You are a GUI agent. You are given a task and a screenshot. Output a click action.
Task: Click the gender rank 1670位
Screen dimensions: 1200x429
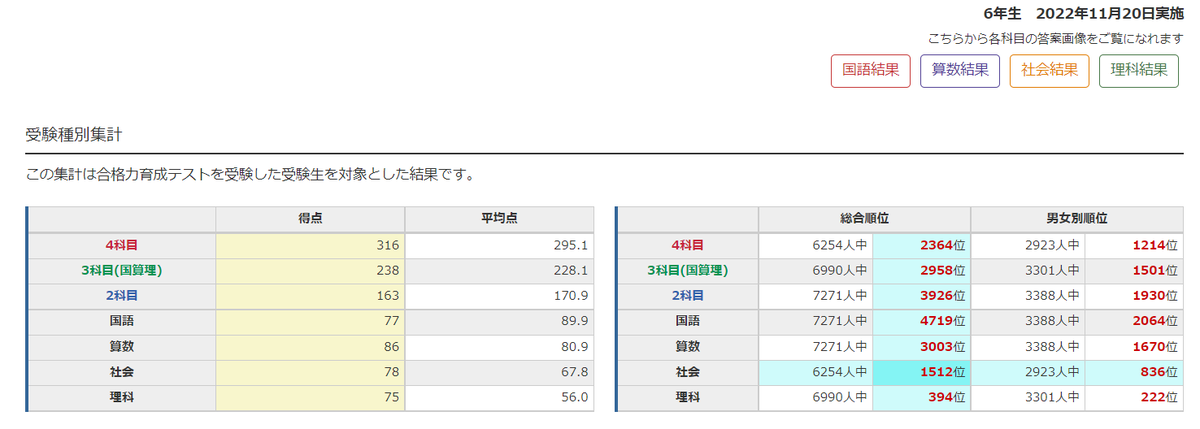pos(1155,346)
